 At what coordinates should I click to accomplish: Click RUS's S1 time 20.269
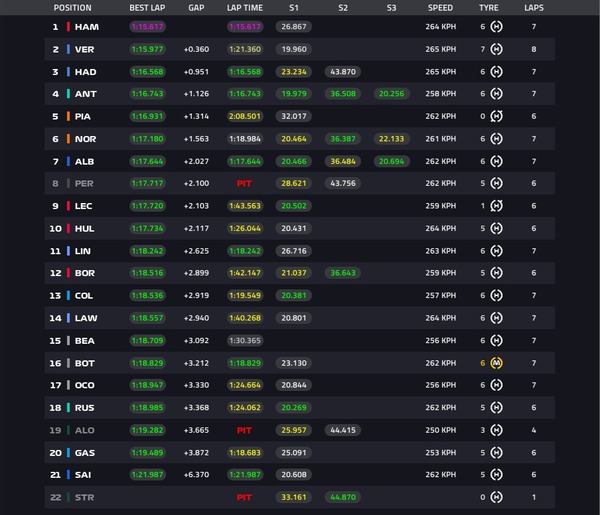(294, 407)
